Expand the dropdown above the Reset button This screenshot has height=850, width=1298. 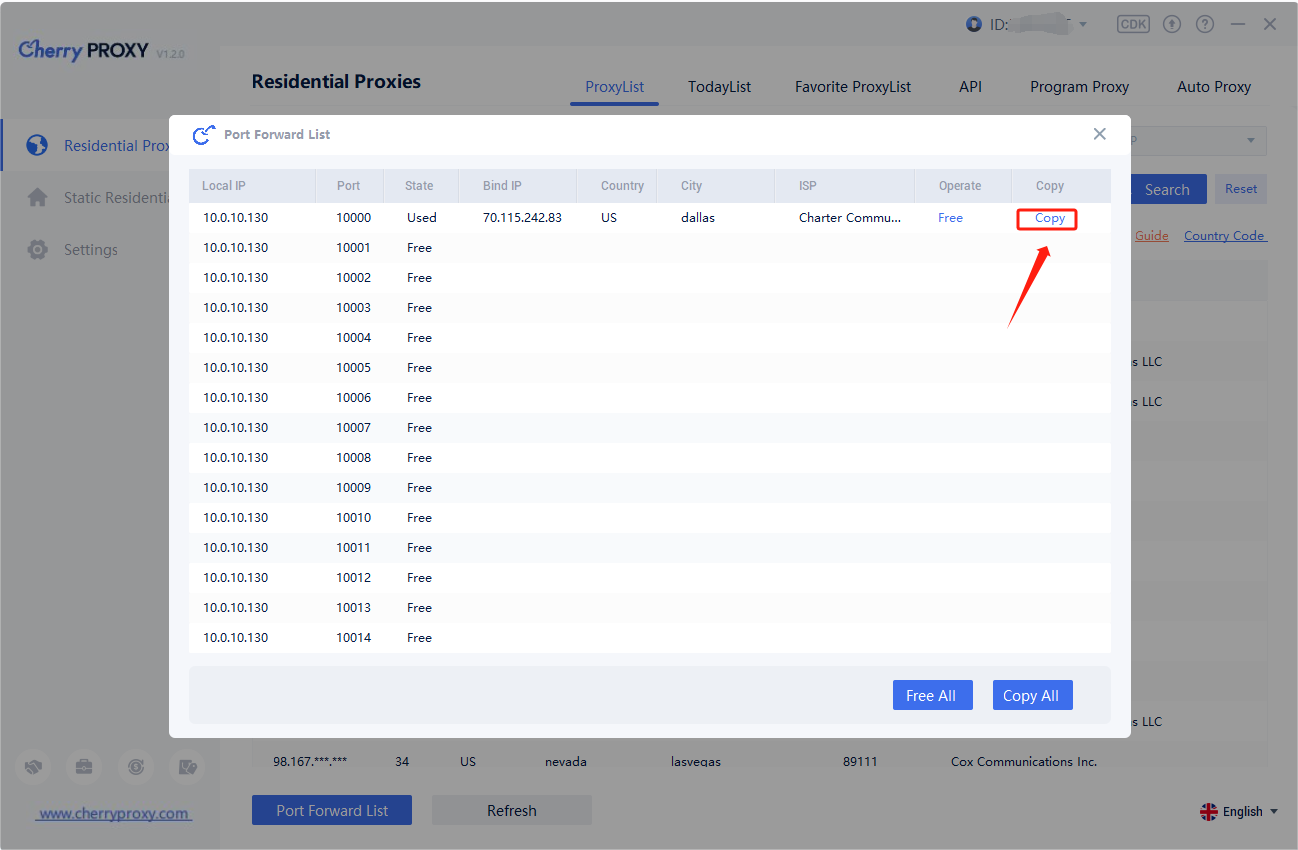coord(1250,140)
